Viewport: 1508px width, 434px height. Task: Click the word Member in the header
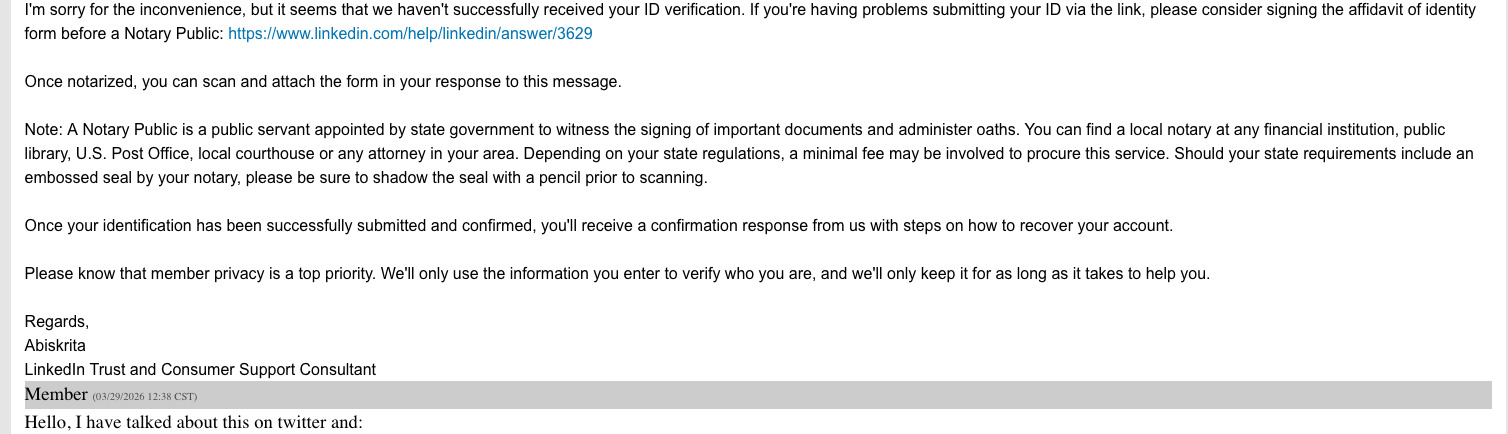pos(56,394)
